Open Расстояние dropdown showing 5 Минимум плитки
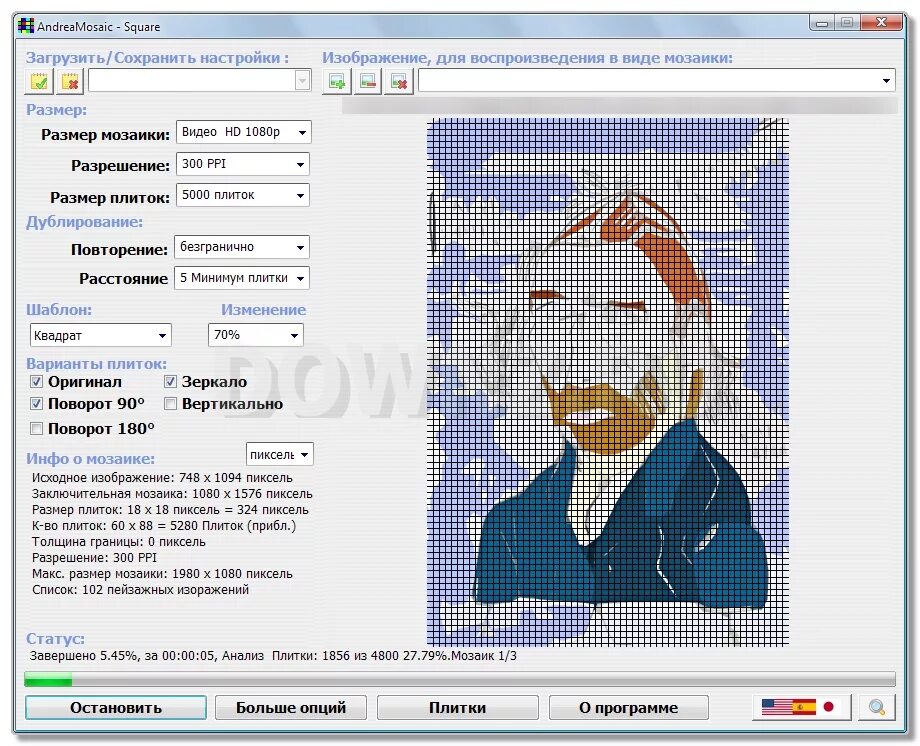920x746 pixels. pos(242,278)
